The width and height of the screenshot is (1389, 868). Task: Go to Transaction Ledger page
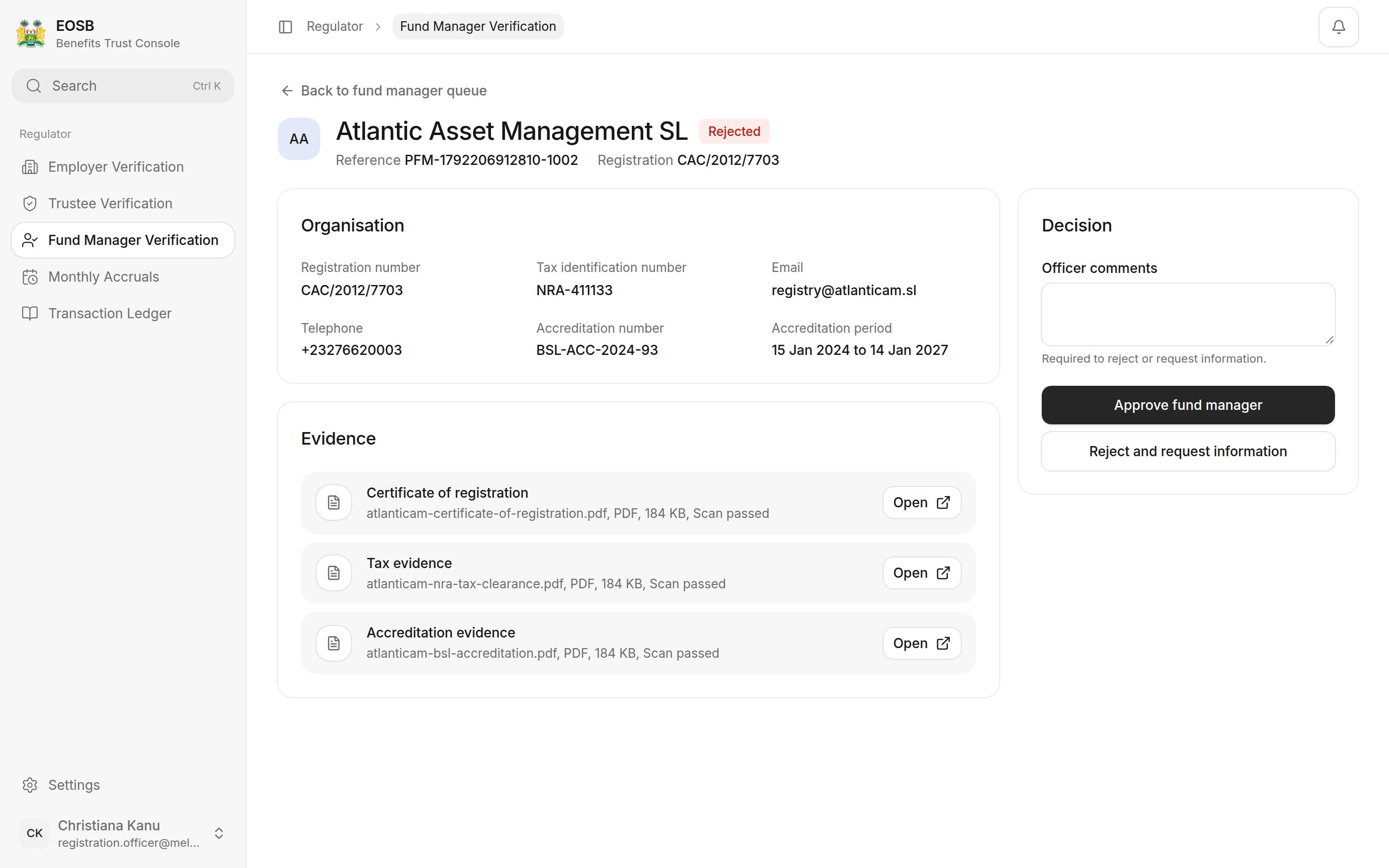click(x=123, y=313)
